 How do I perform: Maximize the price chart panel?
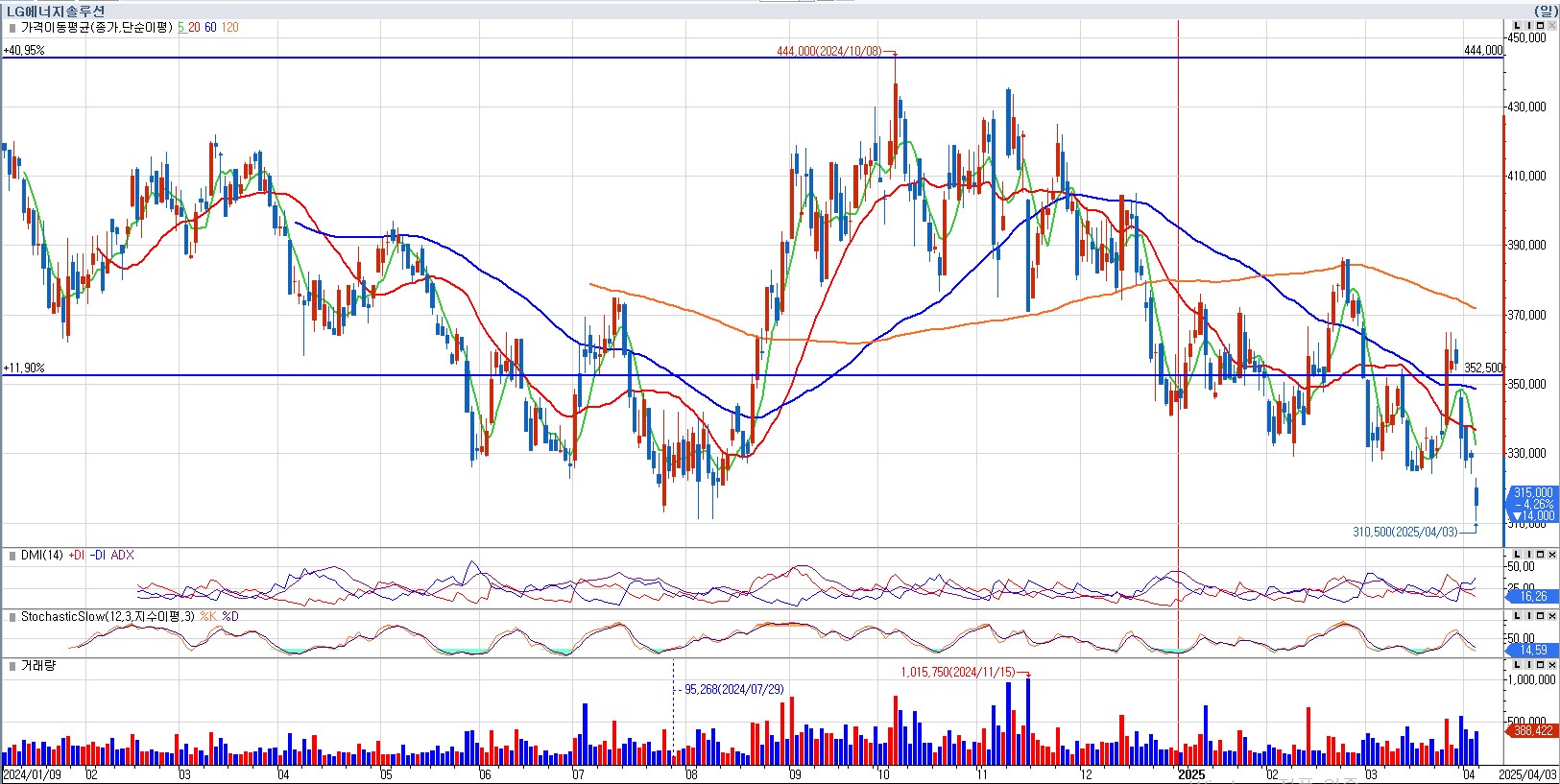tap(1541, 26)
